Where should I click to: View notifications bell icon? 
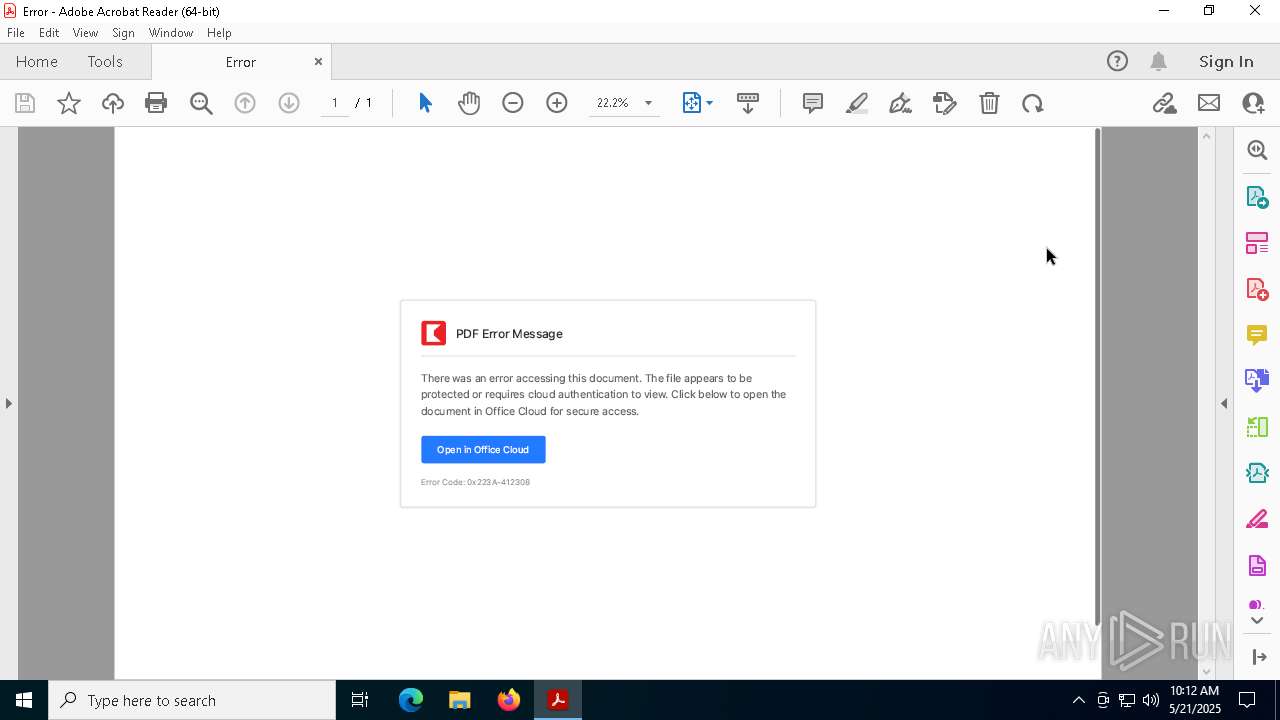click(x=1159, y=61)
